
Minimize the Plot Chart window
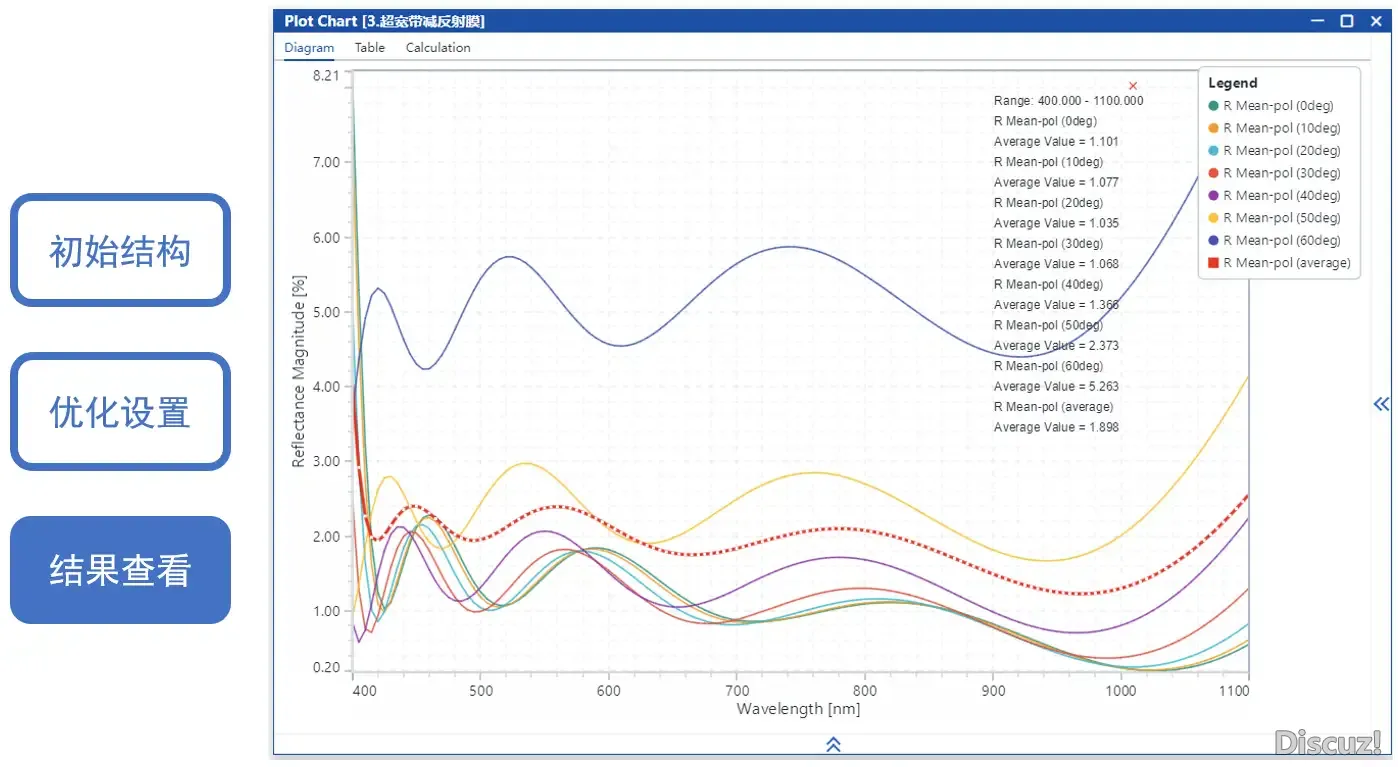(x=1320, y=21)
